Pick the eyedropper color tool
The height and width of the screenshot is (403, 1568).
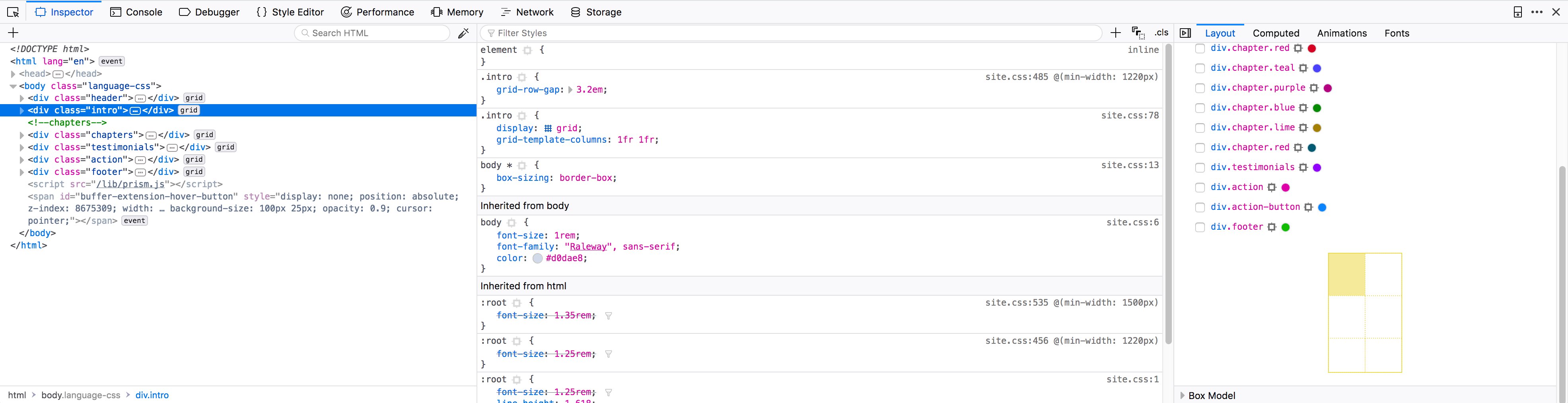click(463, 33)
